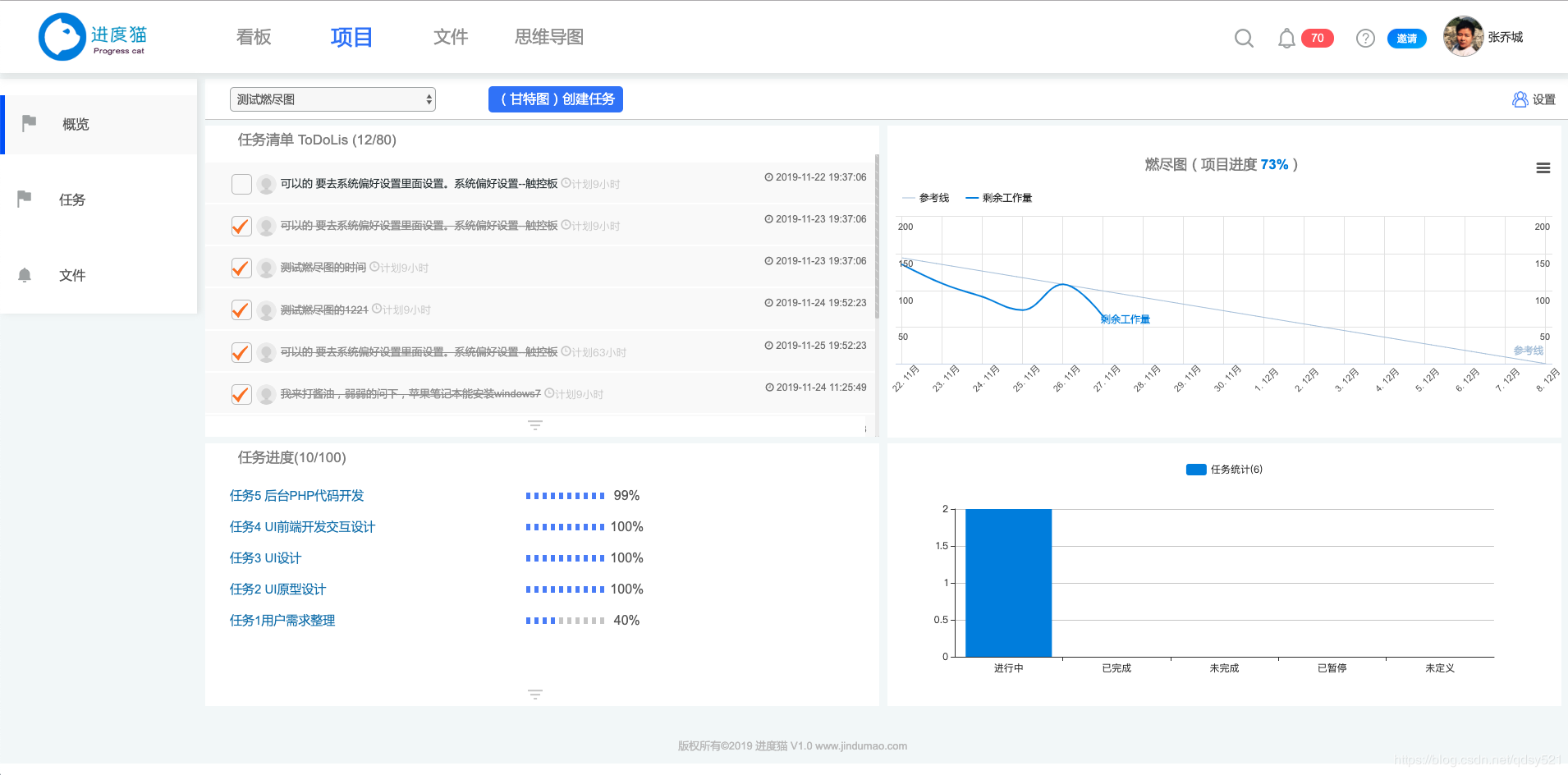Click the (甘特图) 创建任务 button
Viewport: 1568px width, 775px height.
coord(556,99)
